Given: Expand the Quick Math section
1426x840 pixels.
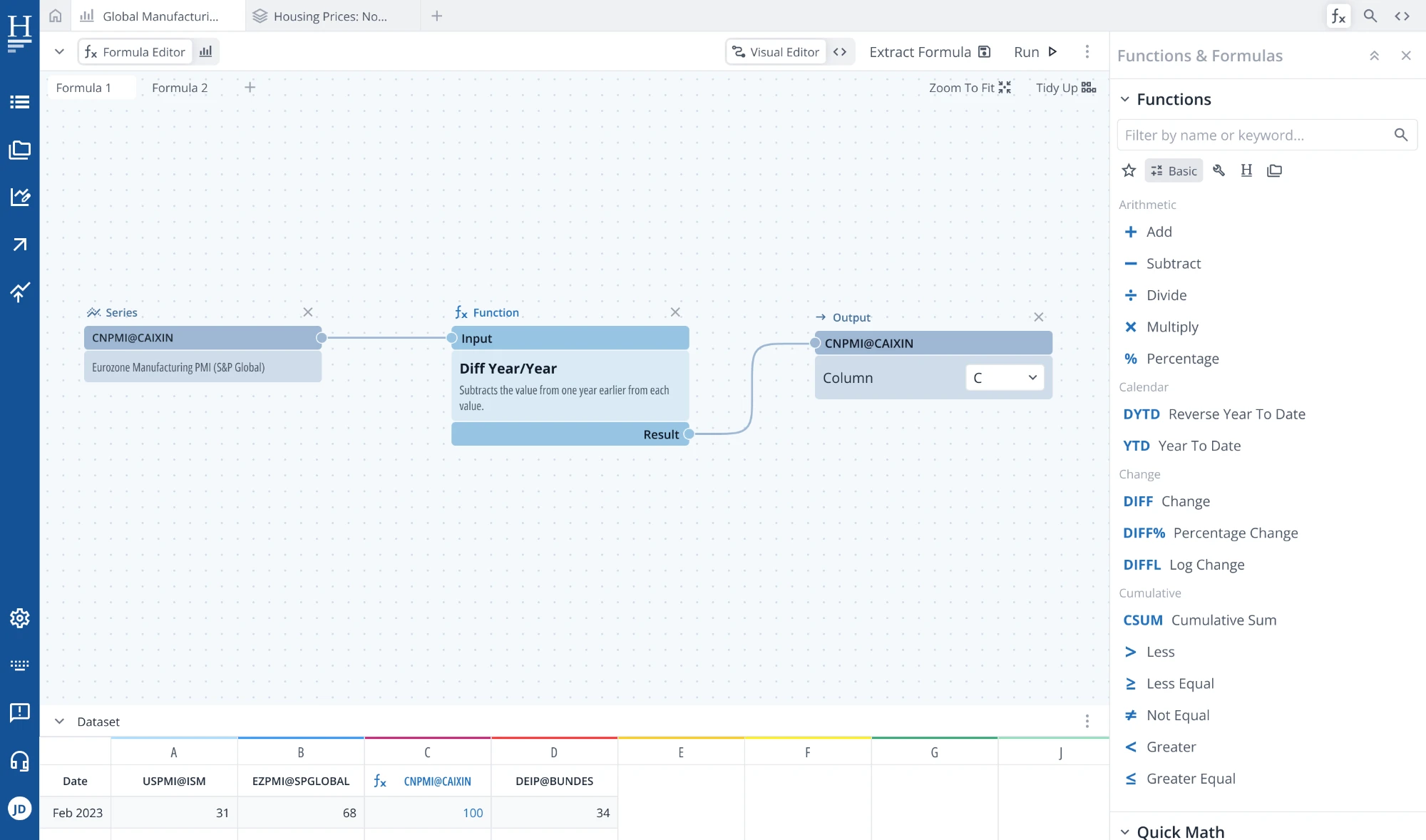Looking at the screenshot, I should (1125, 831).
